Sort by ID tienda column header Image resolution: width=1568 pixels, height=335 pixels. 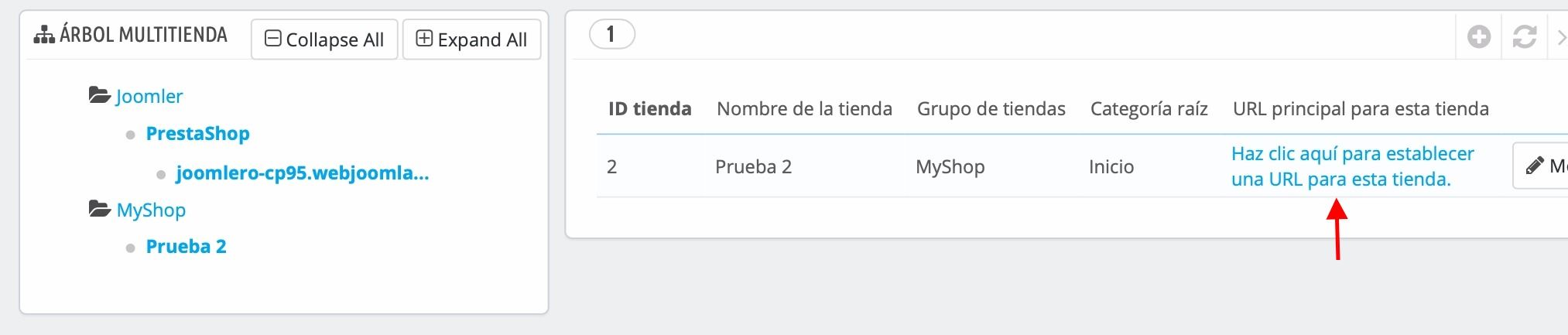(650, 108)
